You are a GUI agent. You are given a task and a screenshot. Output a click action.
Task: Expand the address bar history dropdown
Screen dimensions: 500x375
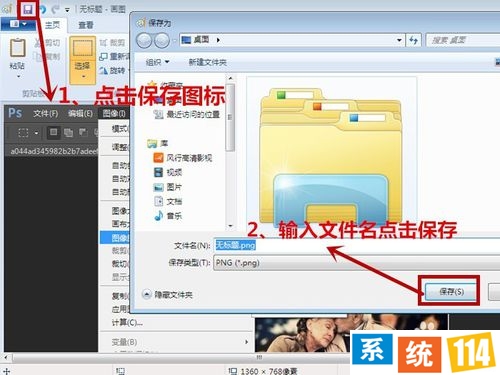pos(399,40)
